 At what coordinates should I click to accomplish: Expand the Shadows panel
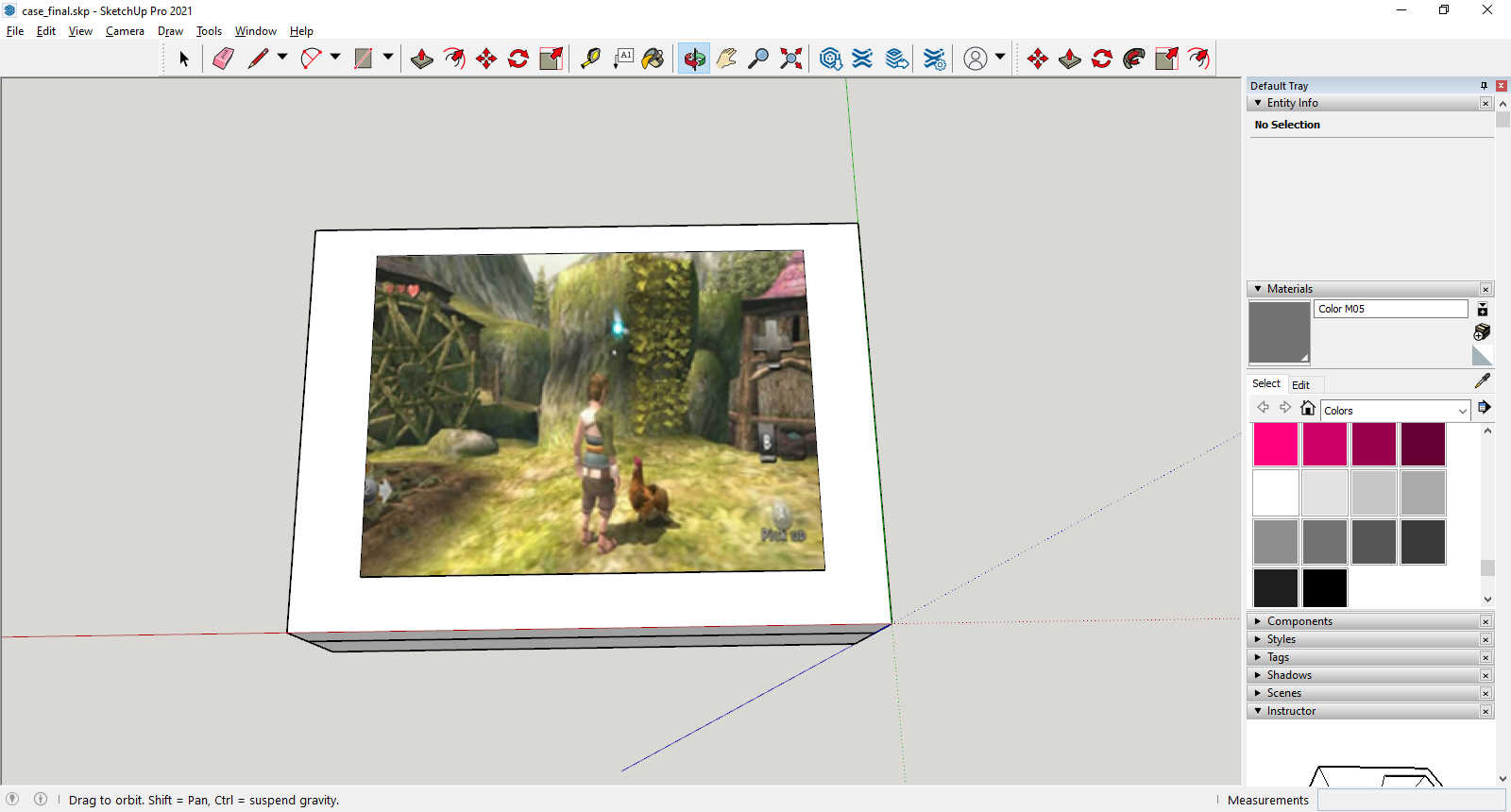click(1258, 675)
